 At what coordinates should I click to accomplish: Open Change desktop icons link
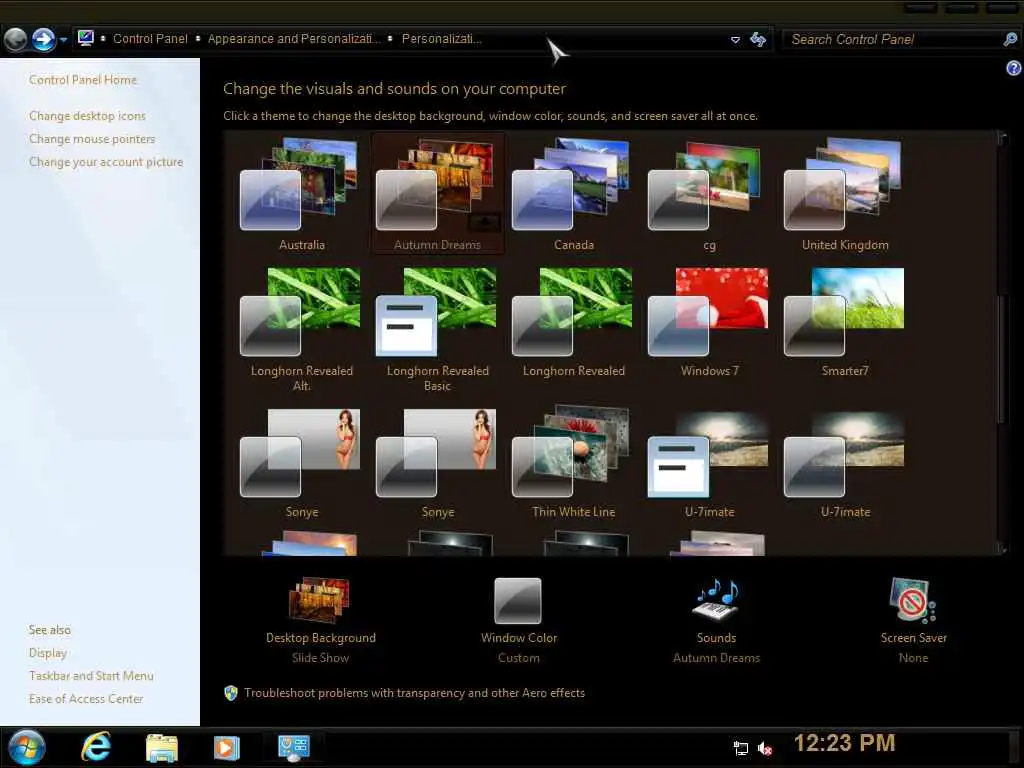(x=88, y=116)
